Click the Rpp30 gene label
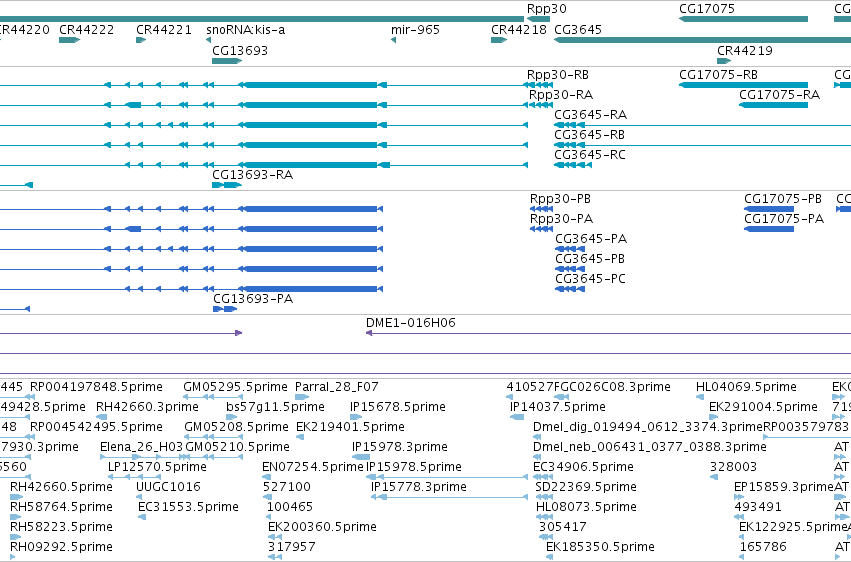This screenshot has width=851, height=562. click(547, 9)
